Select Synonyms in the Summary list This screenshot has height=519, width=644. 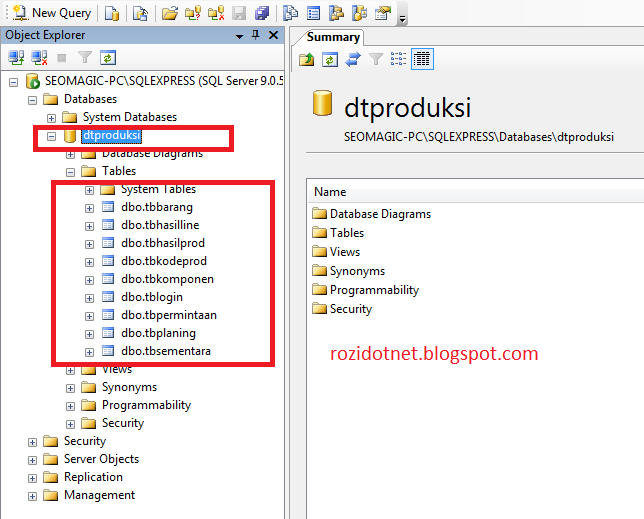[357, 271]
